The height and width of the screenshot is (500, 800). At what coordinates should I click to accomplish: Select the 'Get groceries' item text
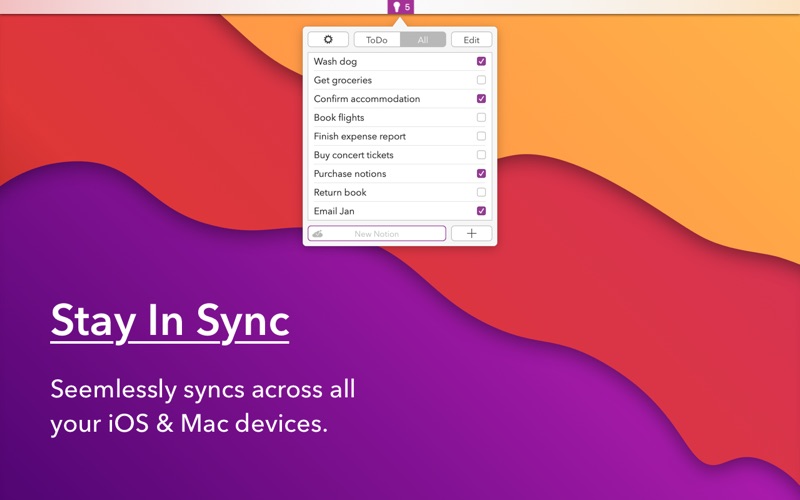pyautogui.click(x=343, y=80)
